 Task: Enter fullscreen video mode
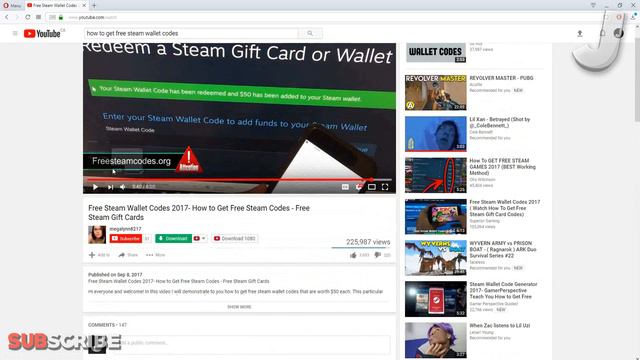pos(385,187)
